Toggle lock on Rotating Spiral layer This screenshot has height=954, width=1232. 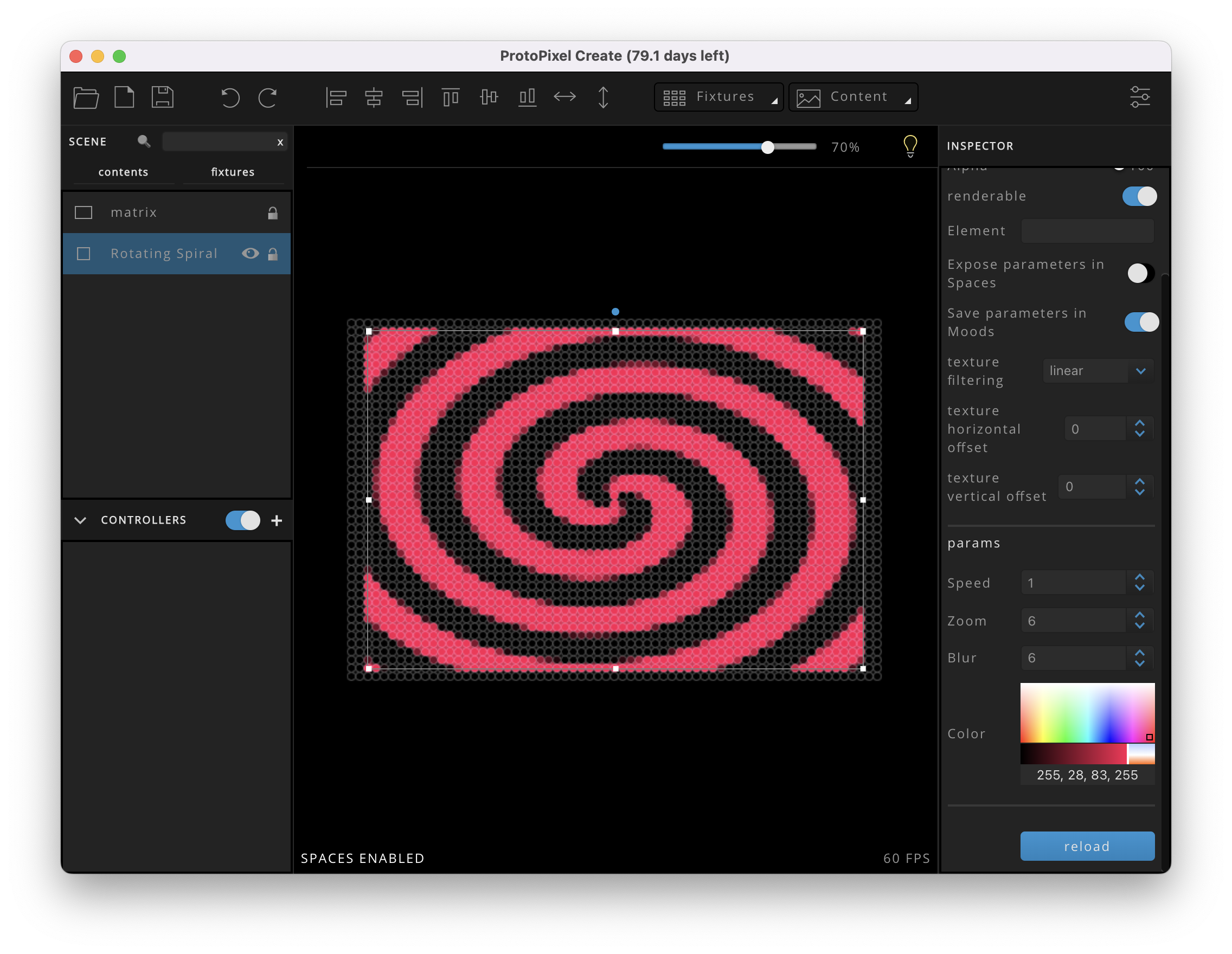pyautogui.click(x=272, y=254)
